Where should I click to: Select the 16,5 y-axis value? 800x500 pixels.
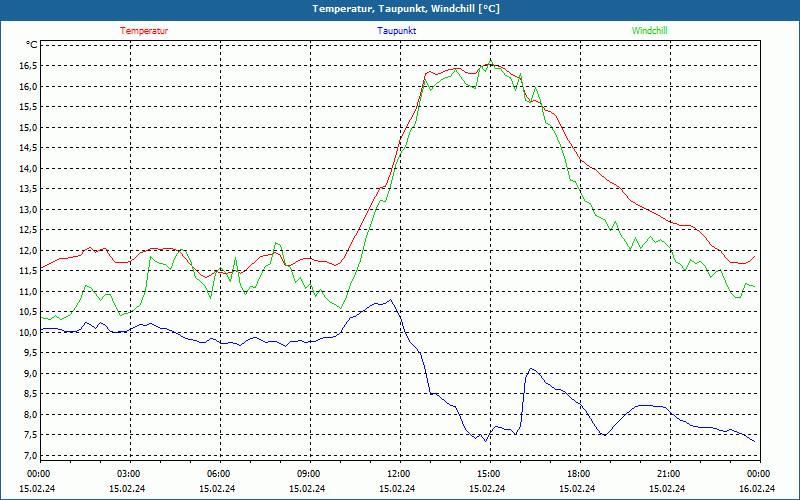click(x=28, y=66)
